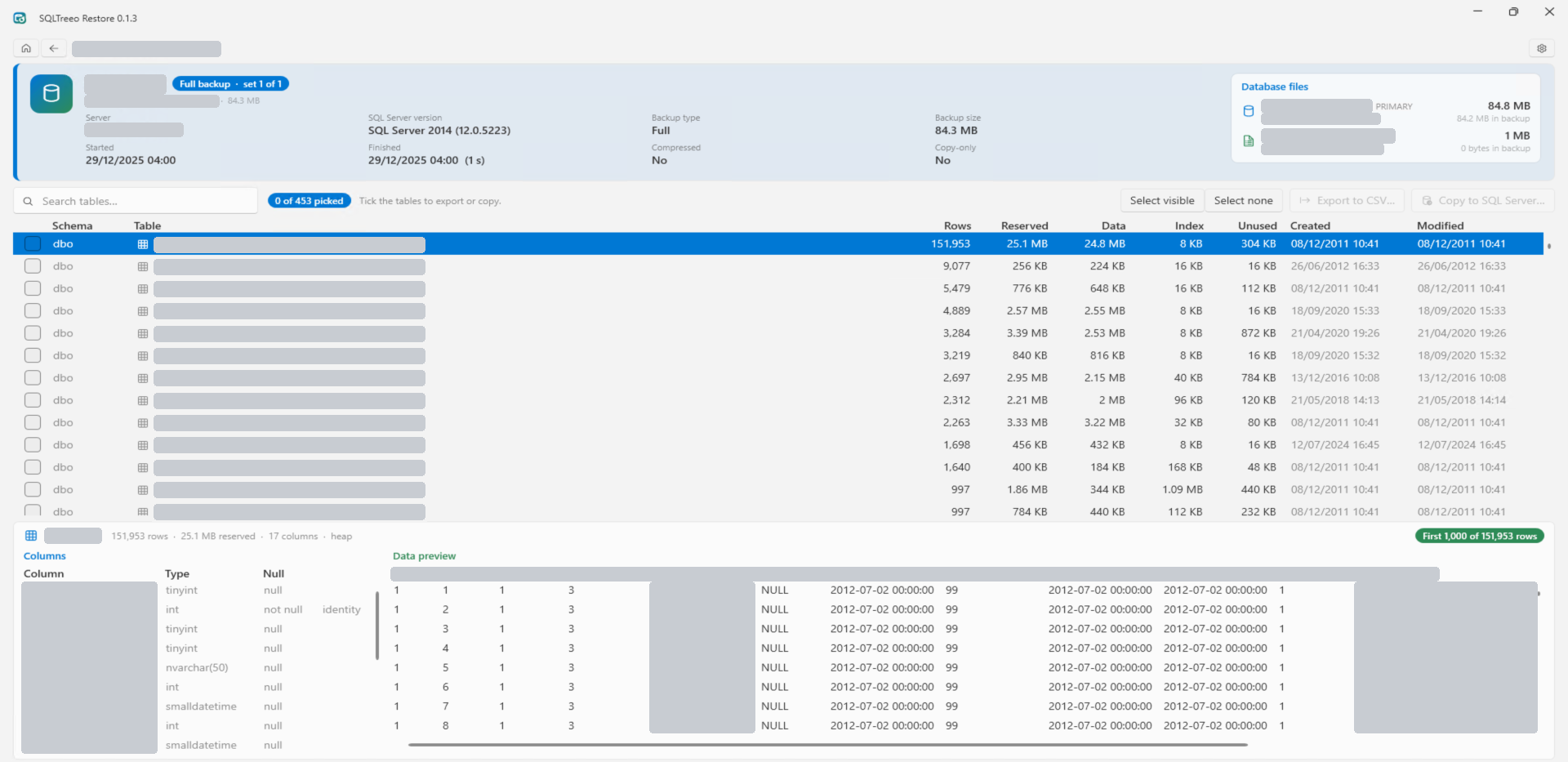Click table icon in the 2,697 rows row

(x=143, y=378)
